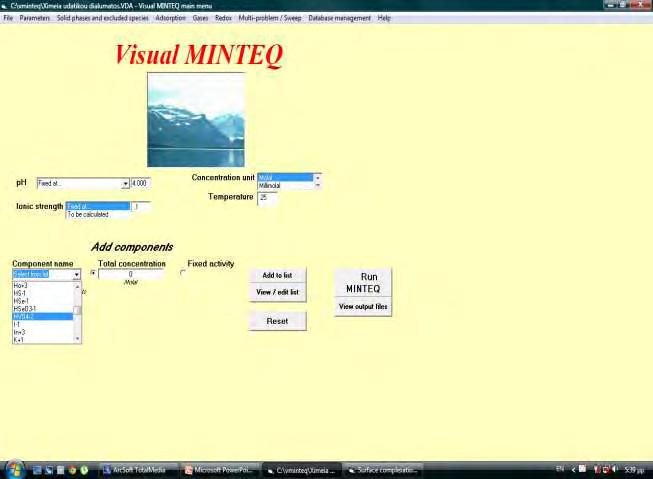Switch to Microsoft PowerPoint taskbar window
Viewport: 653px width, 479px height.
pos(220,470)
